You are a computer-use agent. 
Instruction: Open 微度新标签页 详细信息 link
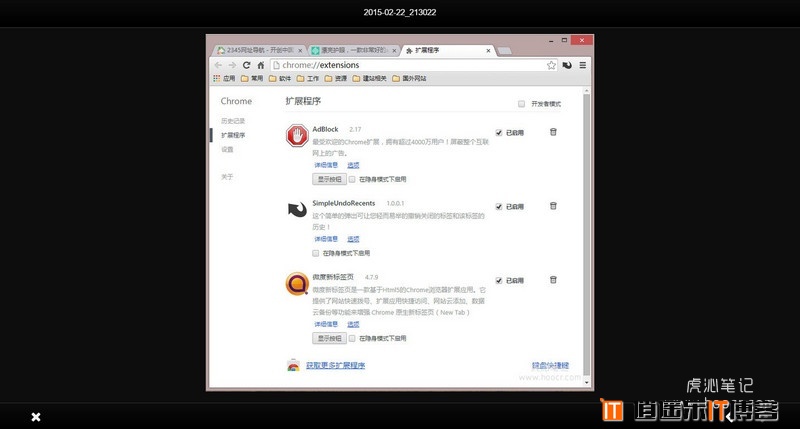(x=326, y=324)
